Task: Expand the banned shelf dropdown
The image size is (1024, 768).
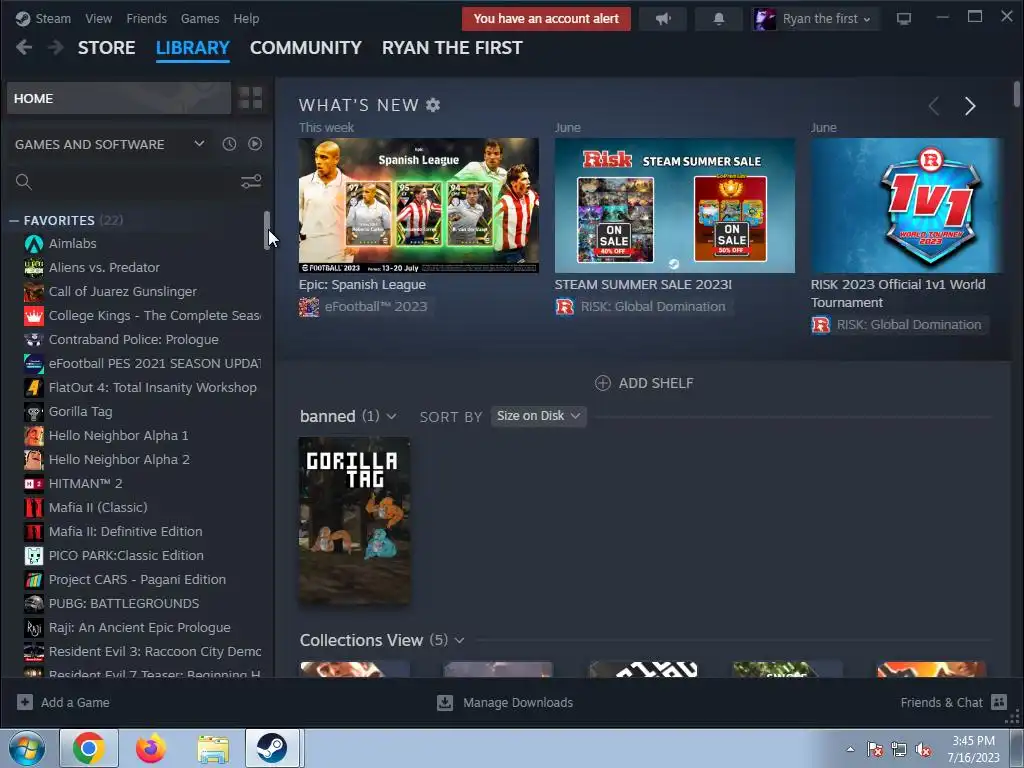Action: click(x=391, y=417)
